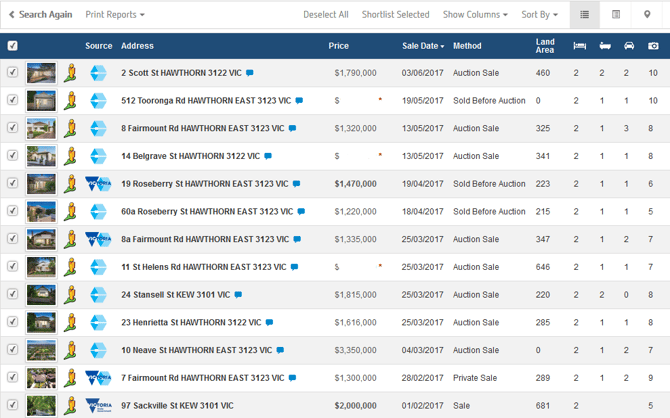Open the Sort By dropdown
The width and height of the screenshot is (670, 418).
pyautogui.click(x=540, y=15)
